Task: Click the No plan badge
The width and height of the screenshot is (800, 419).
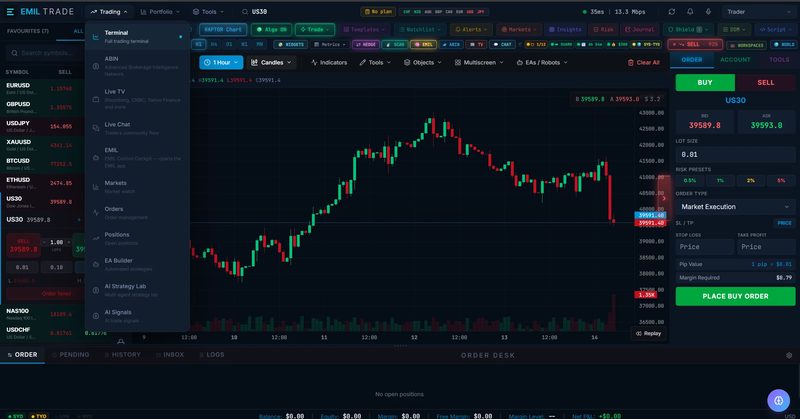Action: pos(378,12)
